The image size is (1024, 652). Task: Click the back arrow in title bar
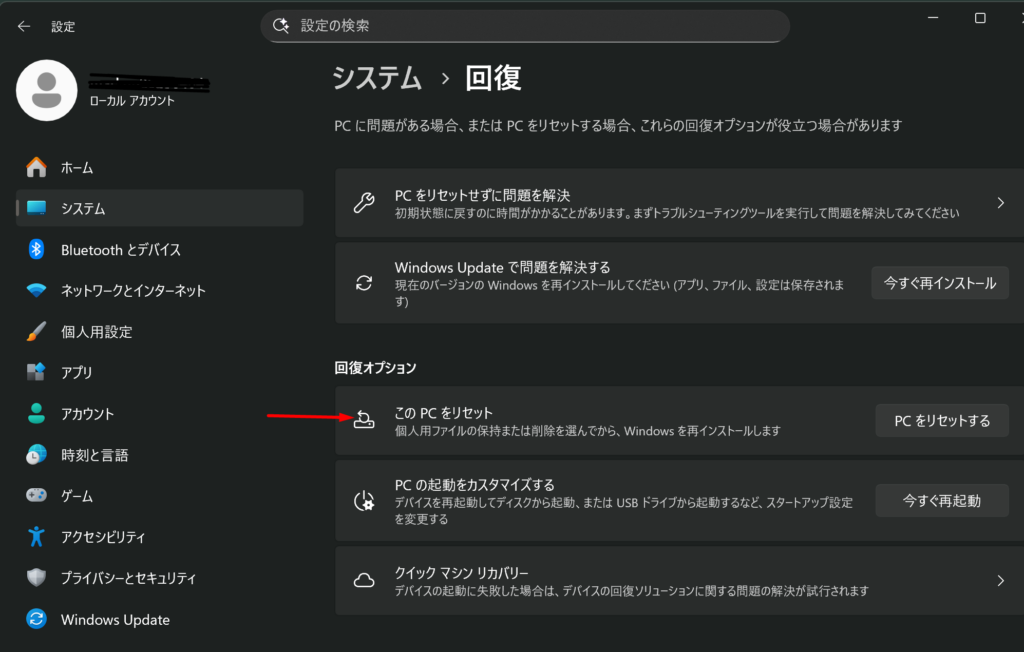coord(24,26)
